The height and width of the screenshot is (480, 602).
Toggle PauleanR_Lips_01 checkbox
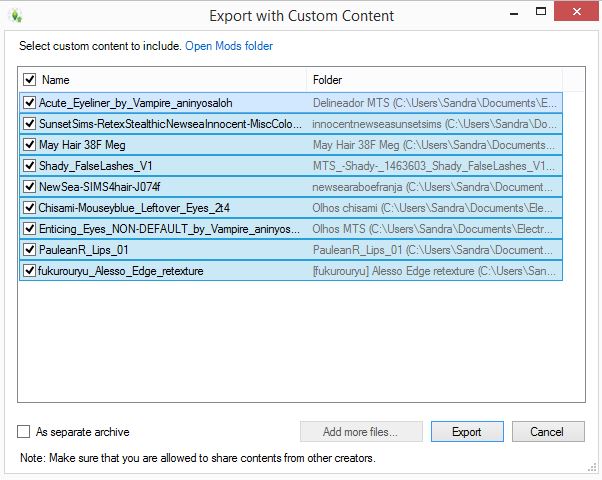coord(29,249)
